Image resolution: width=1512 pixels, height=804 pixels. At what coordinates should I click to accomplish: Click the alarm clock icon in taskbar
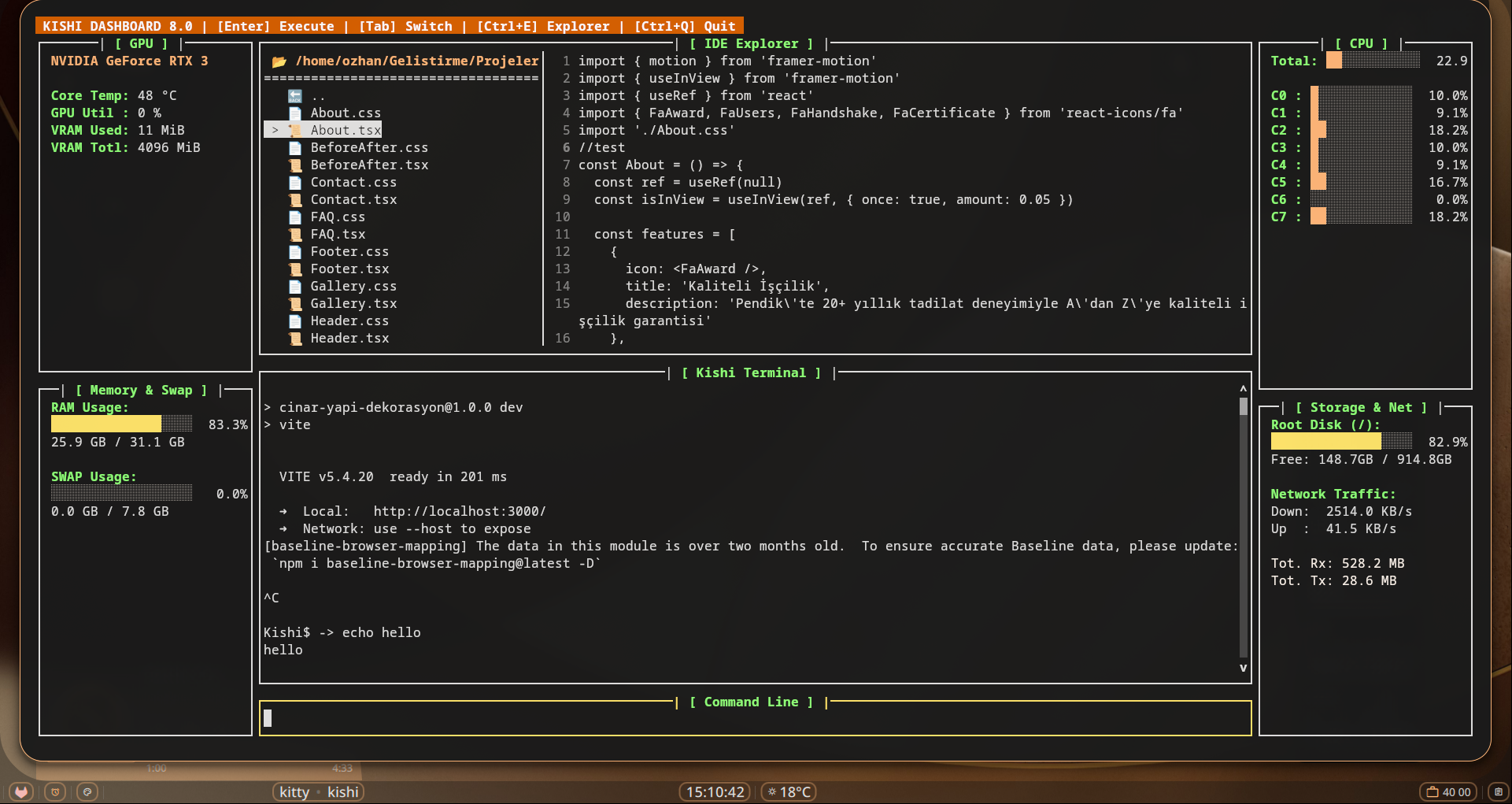tap(55, 791)
